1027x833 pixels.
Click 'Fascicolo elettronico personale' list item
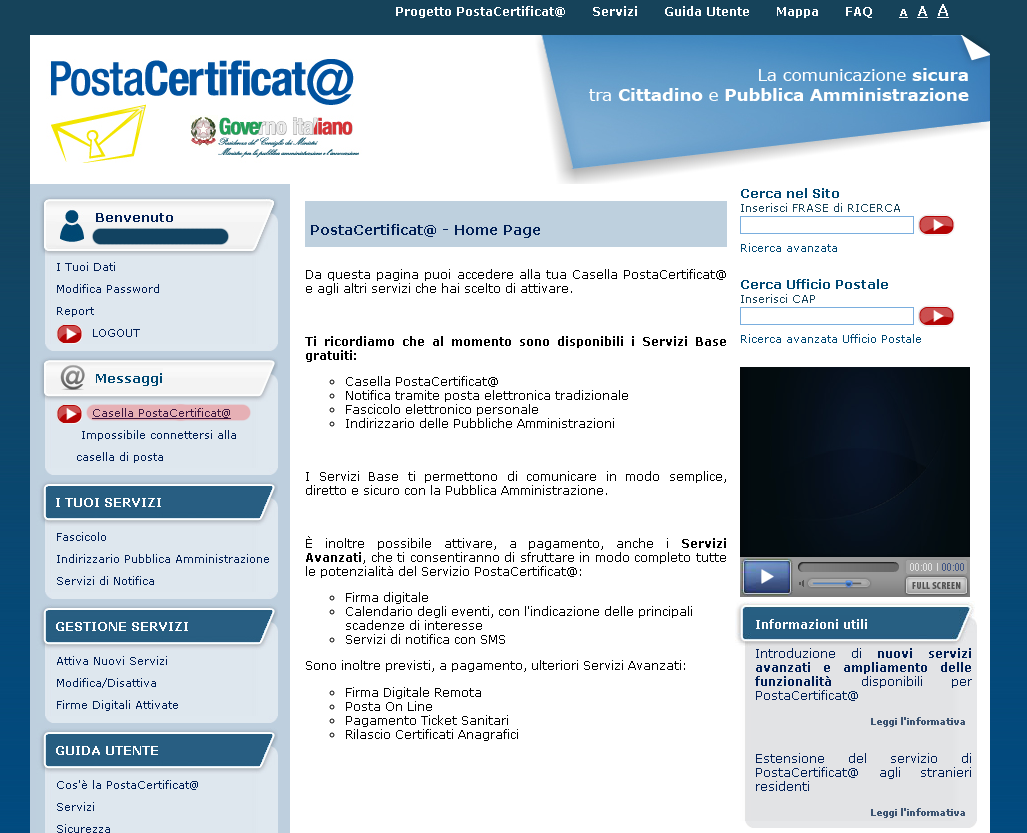(x=442, y=410)
